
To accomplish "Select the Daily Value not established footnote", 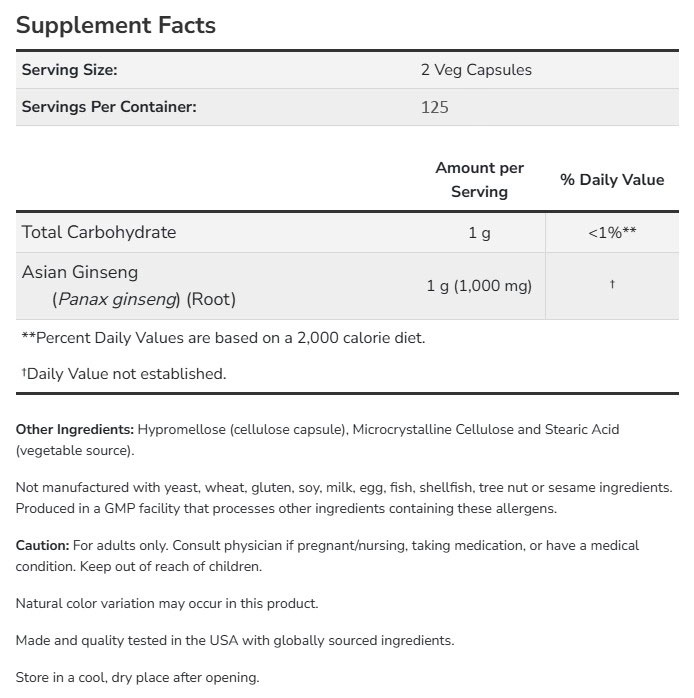I will pos(124,374).
